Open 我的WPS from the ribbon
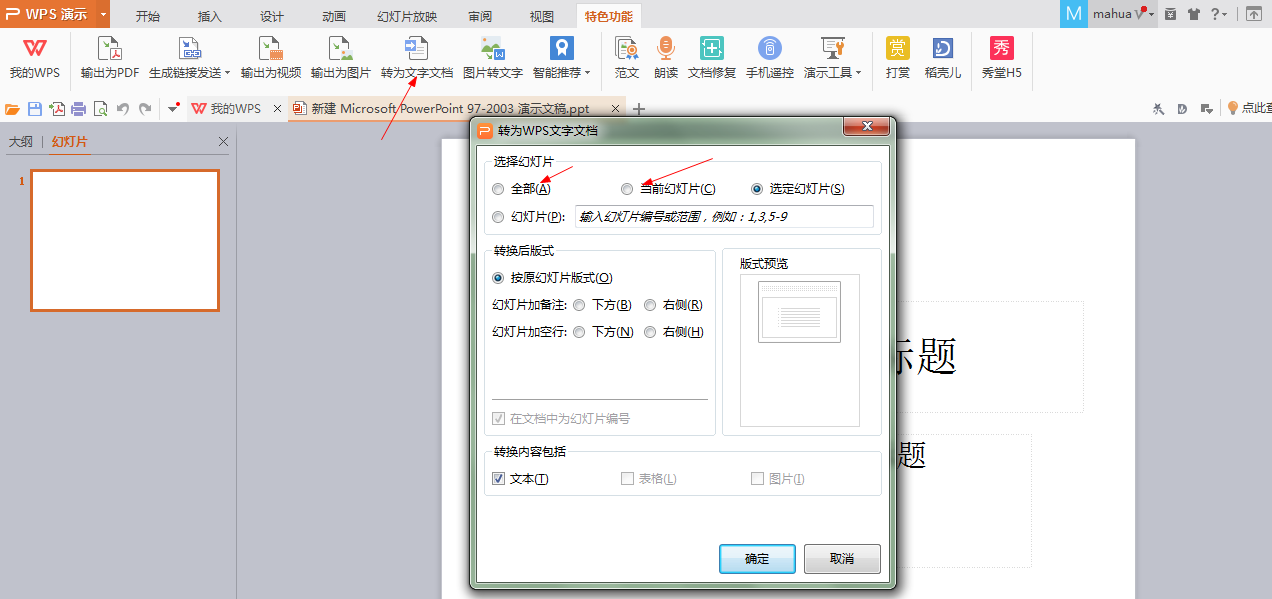Viewport: 1272px width, 599px height. 35,58
